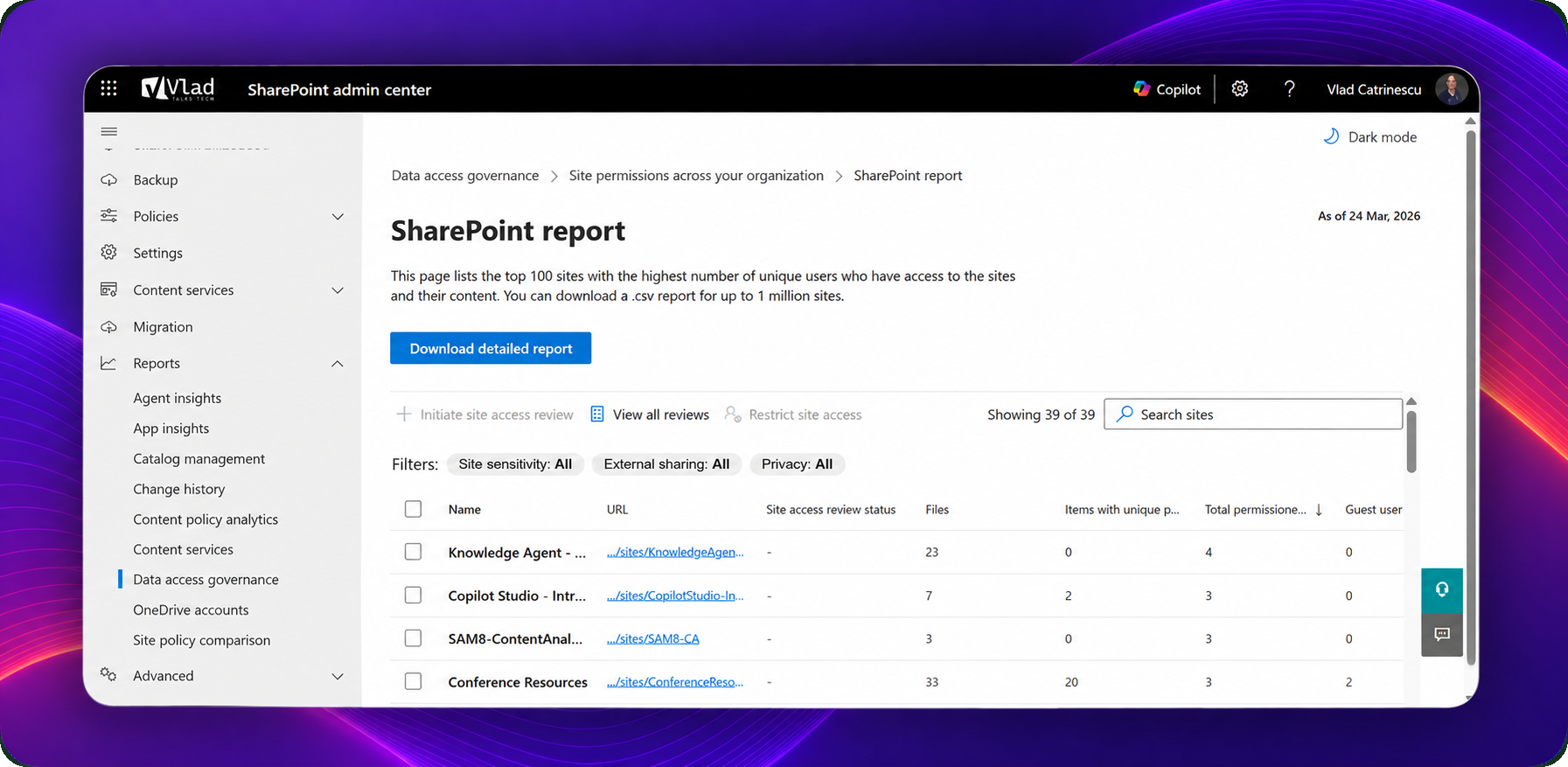
Task: Select Data access governance in sidebar
Action: (x=206, y=580)
